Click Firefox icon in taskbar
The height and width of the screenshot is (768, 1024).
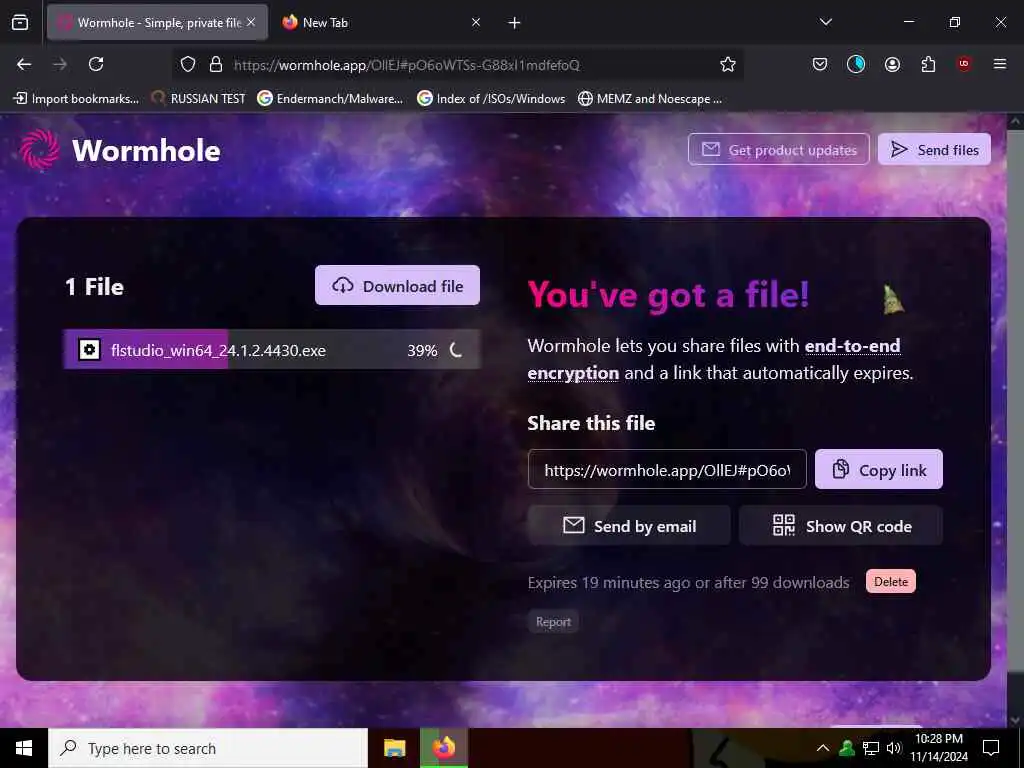coord(443,748)
